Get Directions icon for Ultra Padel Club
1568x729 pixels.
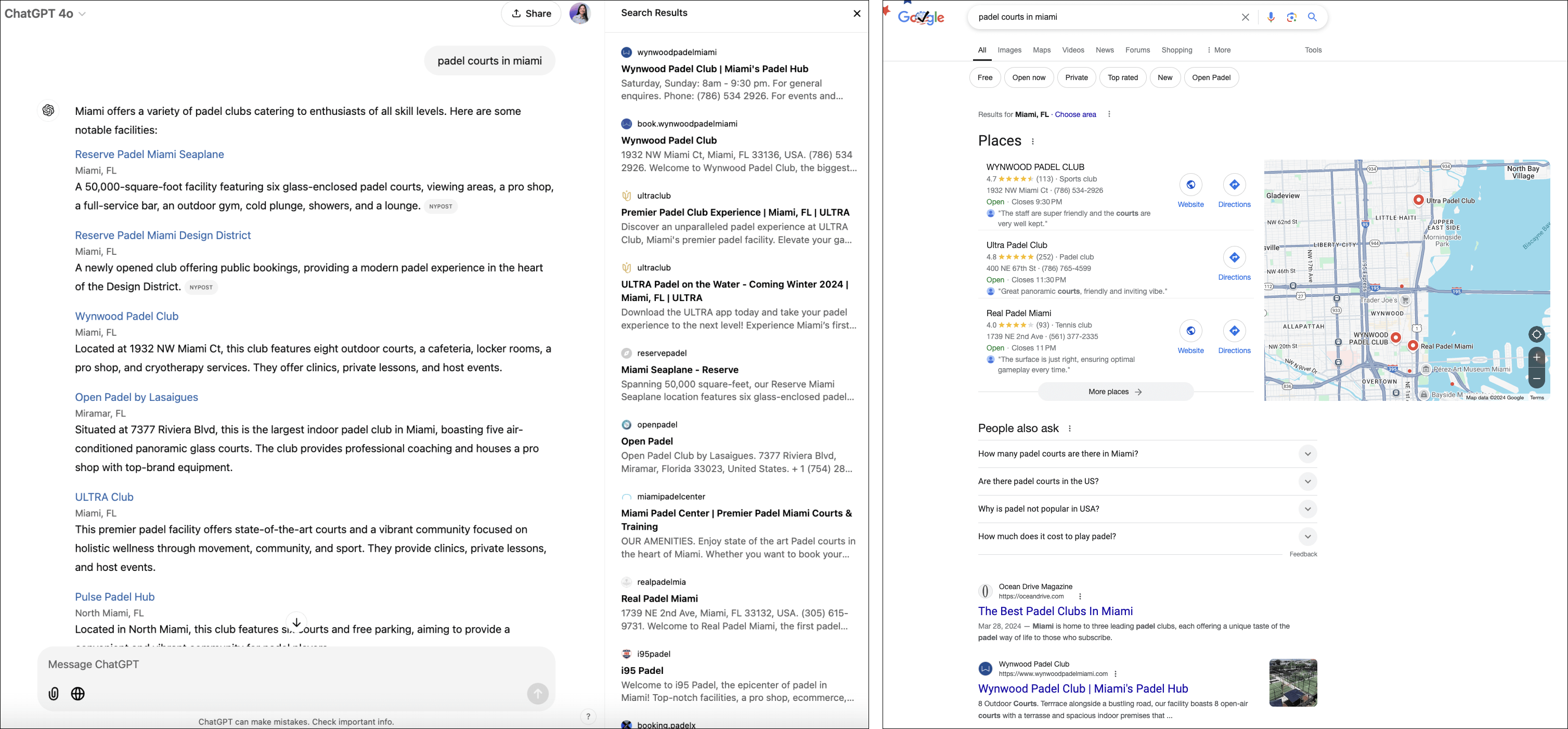pyautogui.click(x=1235, y=257)
